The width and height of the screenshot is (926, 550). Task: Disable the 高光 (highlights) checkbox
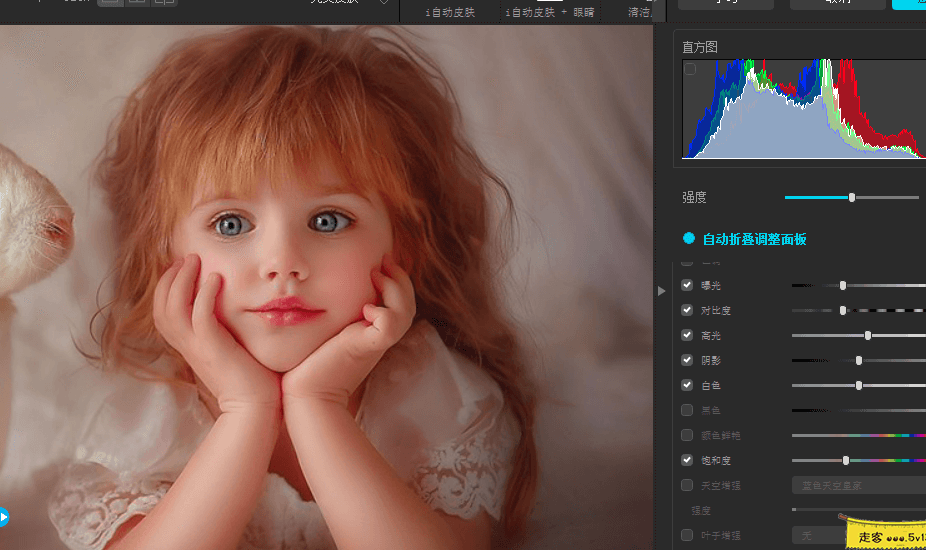pos(687,335)
